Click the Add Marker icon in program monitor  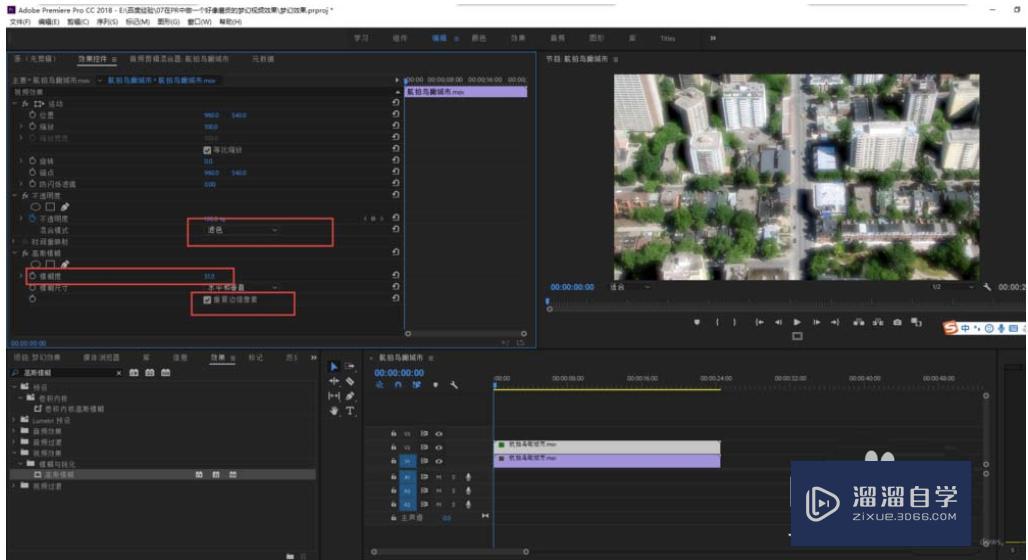coord(697,322)
